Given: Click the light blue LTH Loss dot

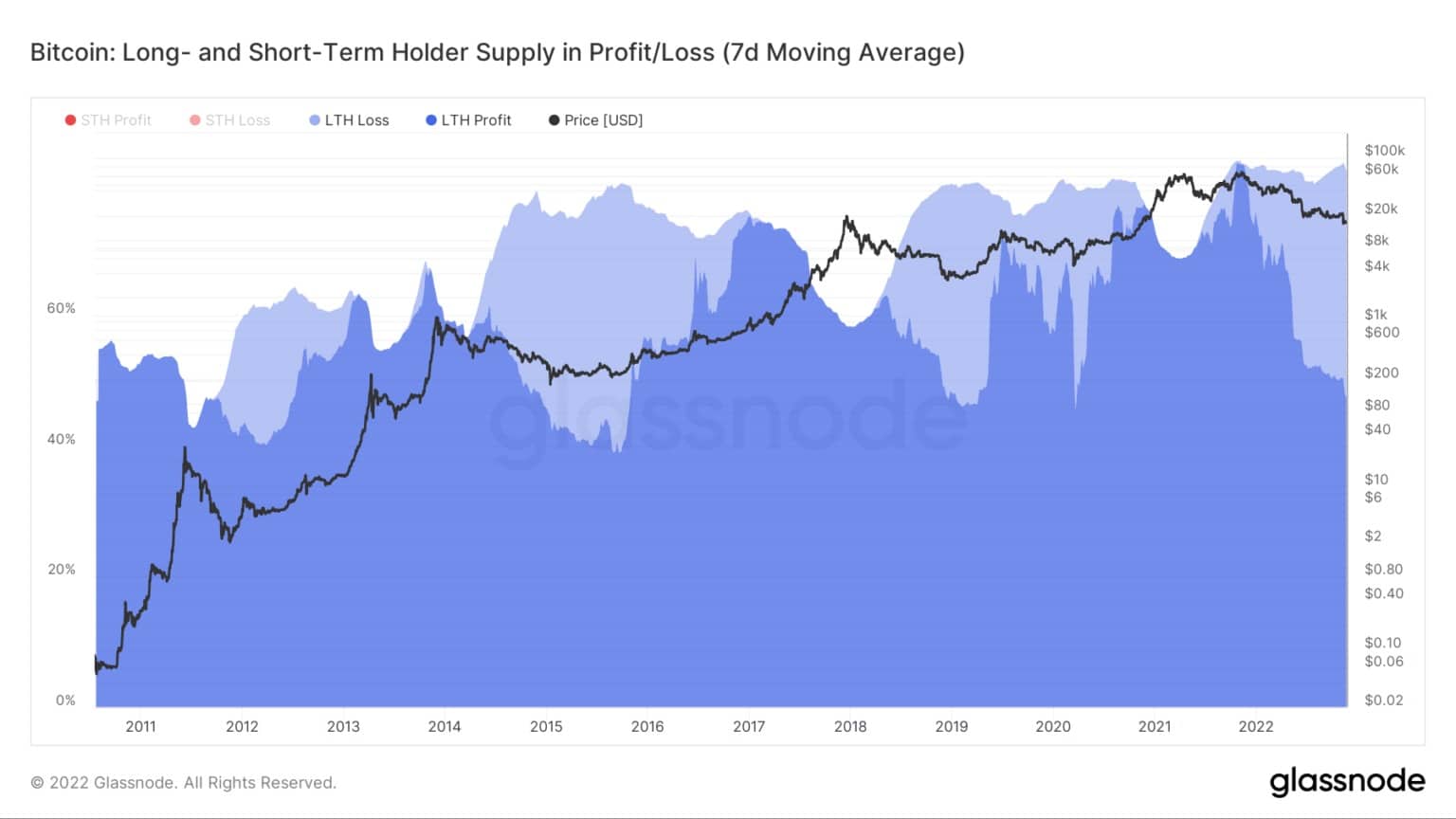Looking at the screenshot, I should point(315,120).
